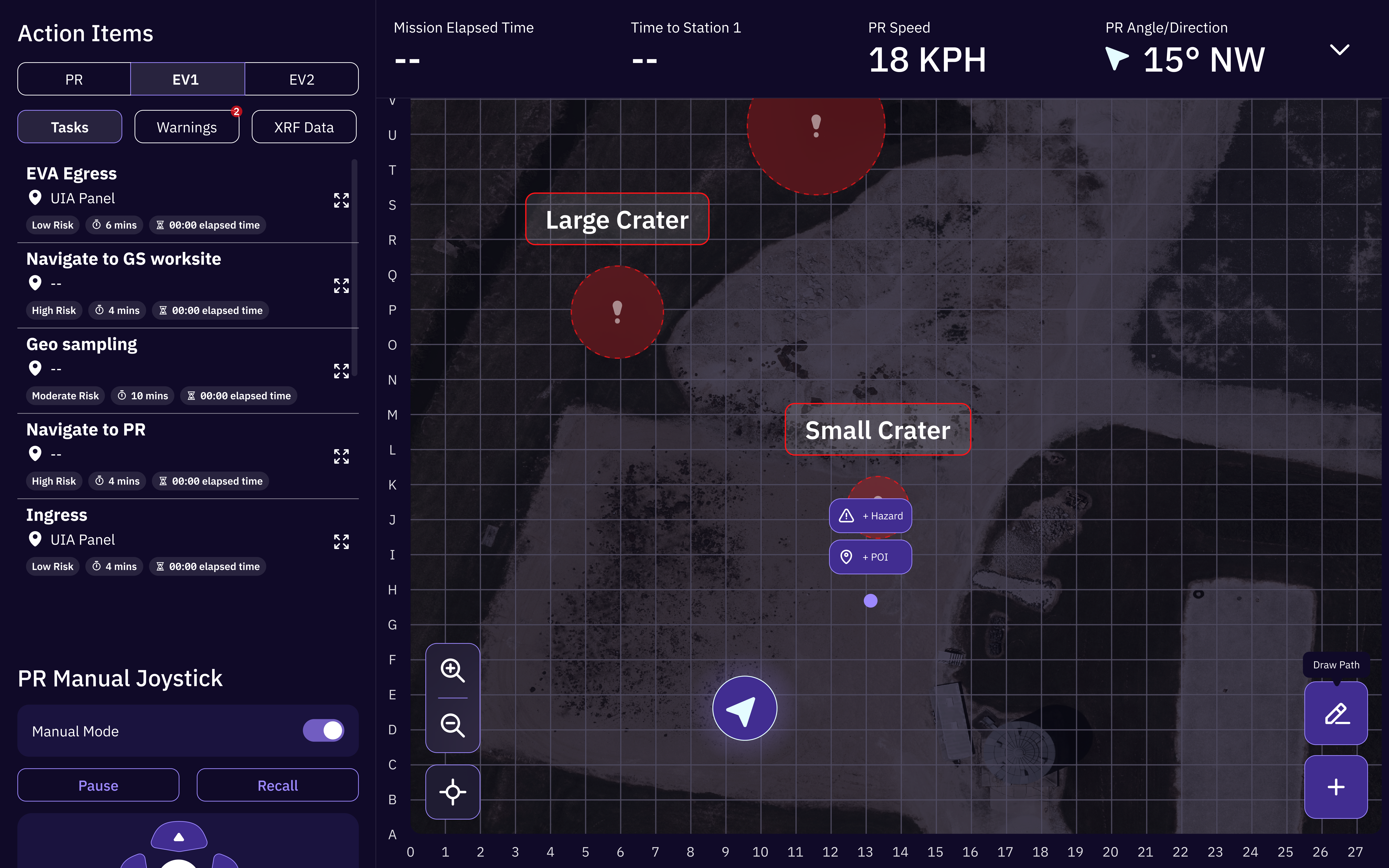Select the XRF Data tab

point(304,127)
